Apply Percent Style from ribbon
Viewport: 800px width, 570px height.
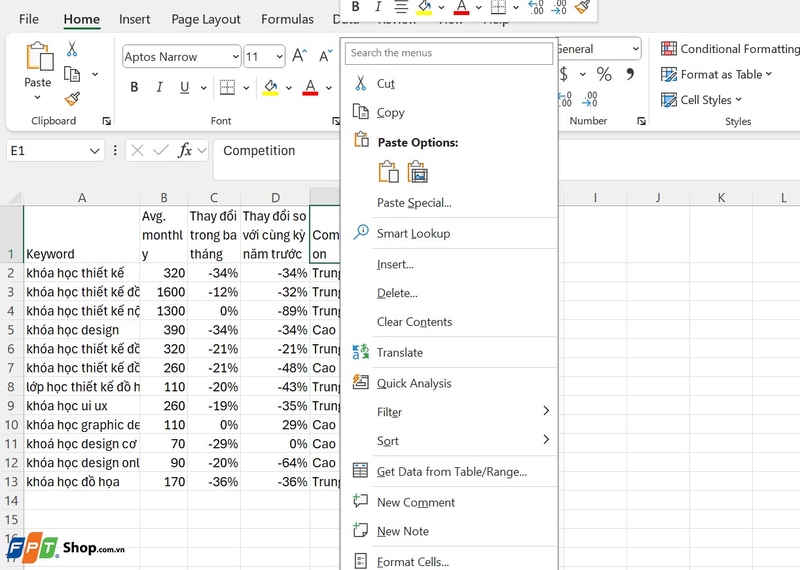click(605, 75)
